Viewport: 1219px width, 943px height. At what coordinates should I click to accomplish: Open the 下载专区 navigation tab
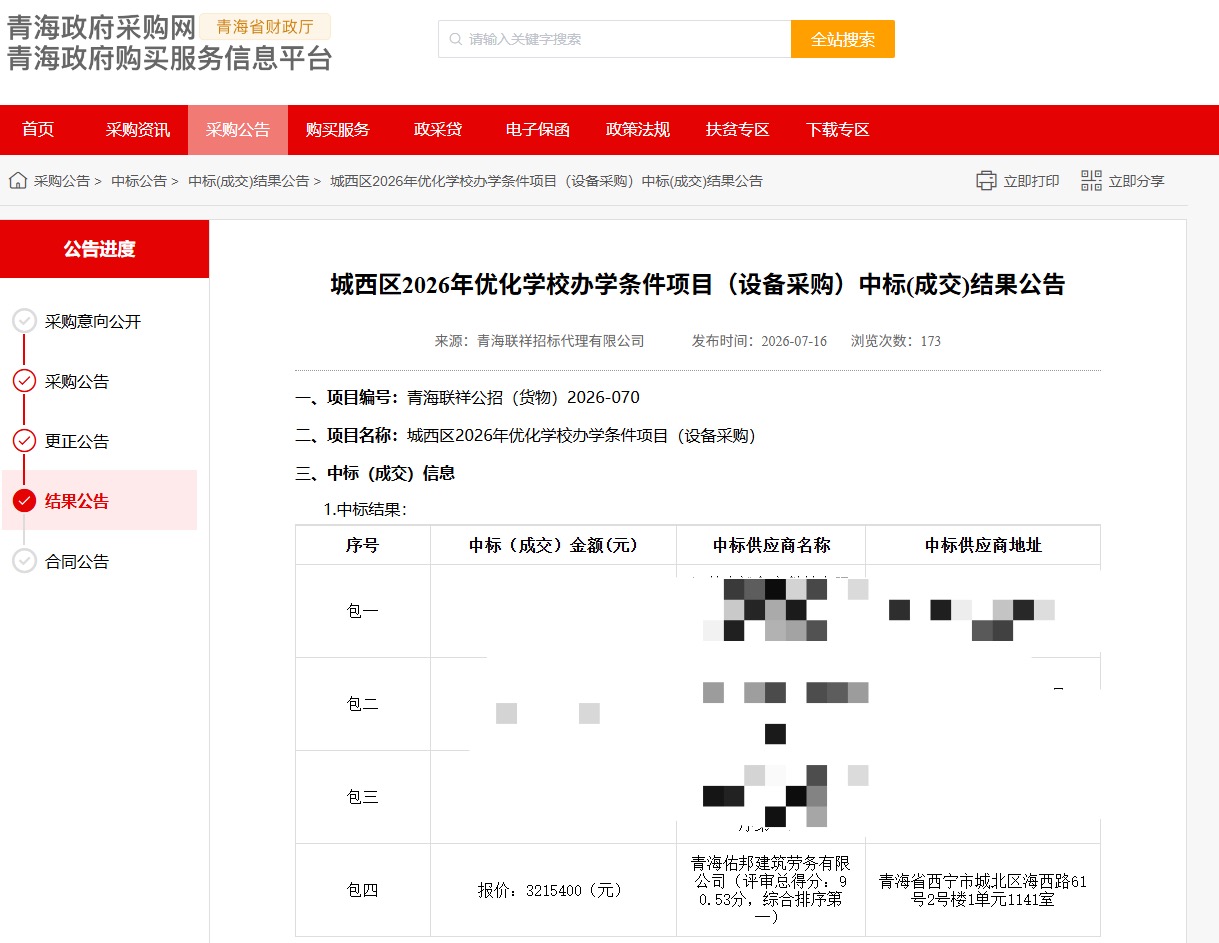point(838,130)
